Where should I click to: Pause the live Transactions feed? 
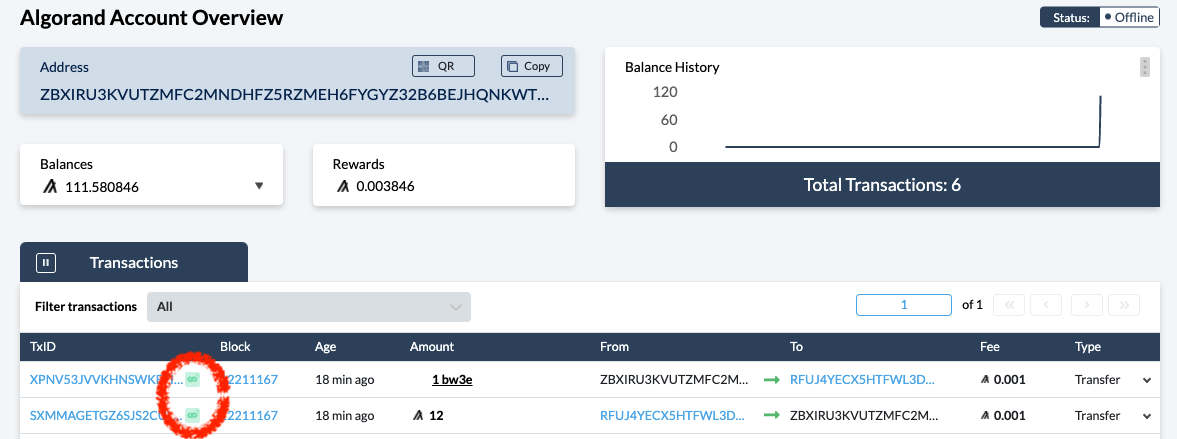coord(47,263)
